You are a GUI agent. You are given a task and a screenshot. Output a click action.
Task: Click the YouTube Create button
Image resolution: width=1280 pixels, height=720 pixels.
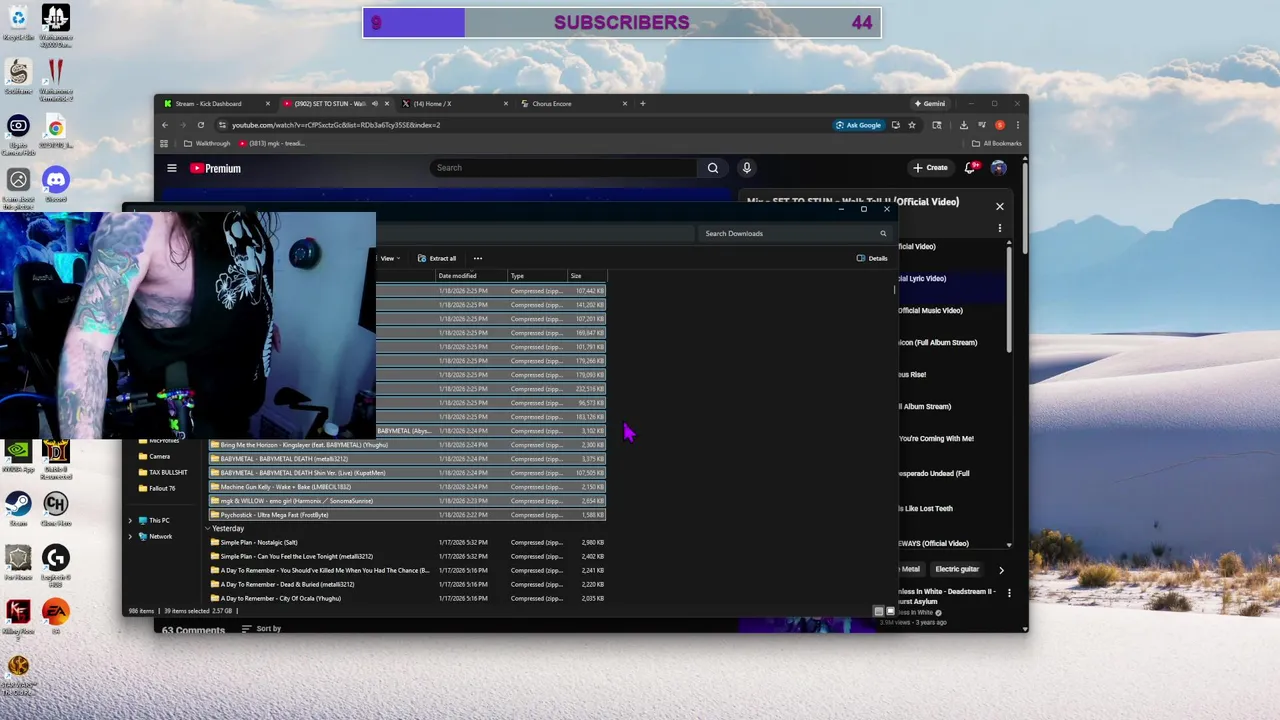point(930,168)
